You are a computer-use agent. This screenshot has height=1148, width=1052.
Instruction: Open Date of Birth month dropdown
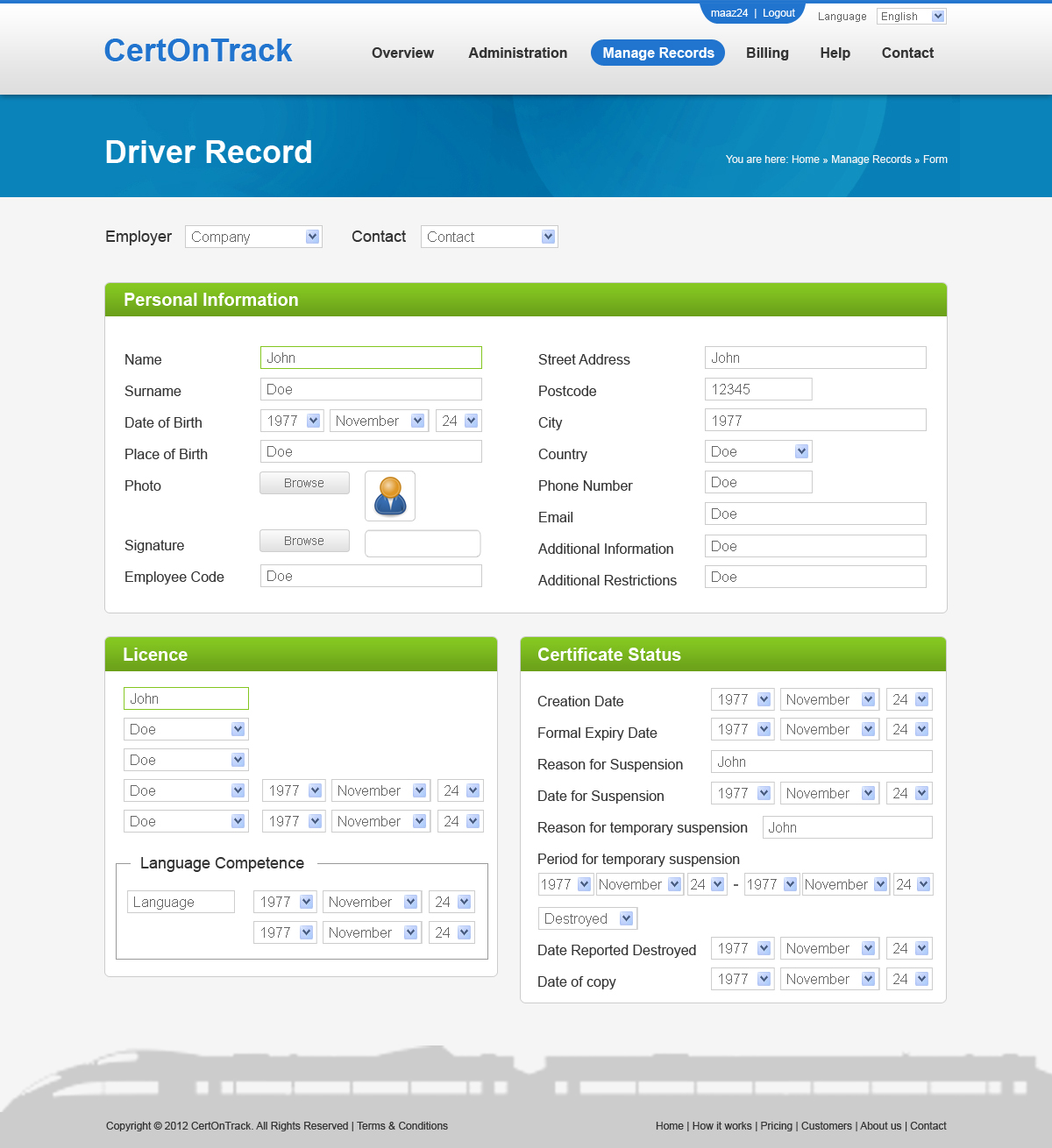[379, 421]
